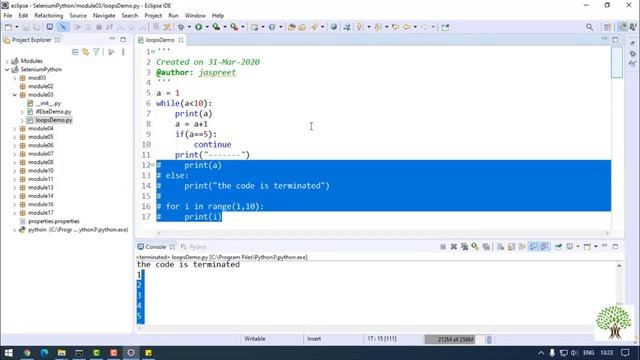Collapse the SeleniumPython project node

click(x=7, y=70)
